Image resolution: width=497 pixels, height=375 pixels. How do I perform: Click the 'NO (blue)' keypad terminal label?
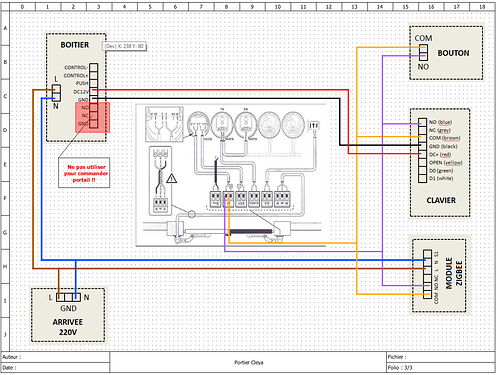(x=440, y=122)
